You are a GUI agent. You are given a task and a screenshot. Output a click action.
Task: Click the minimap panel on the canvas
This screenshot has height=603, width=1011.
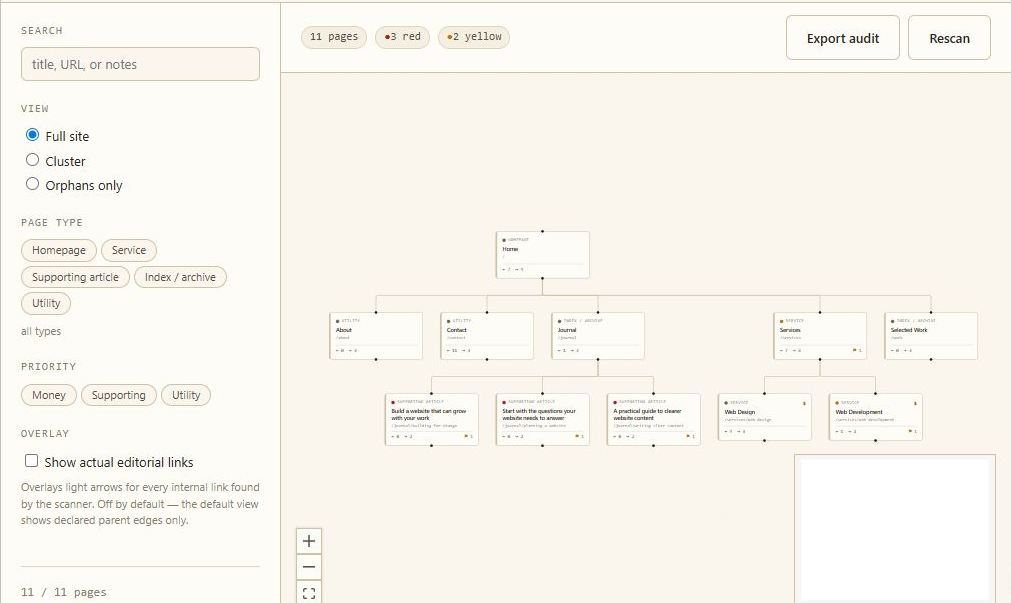(895, 529)
